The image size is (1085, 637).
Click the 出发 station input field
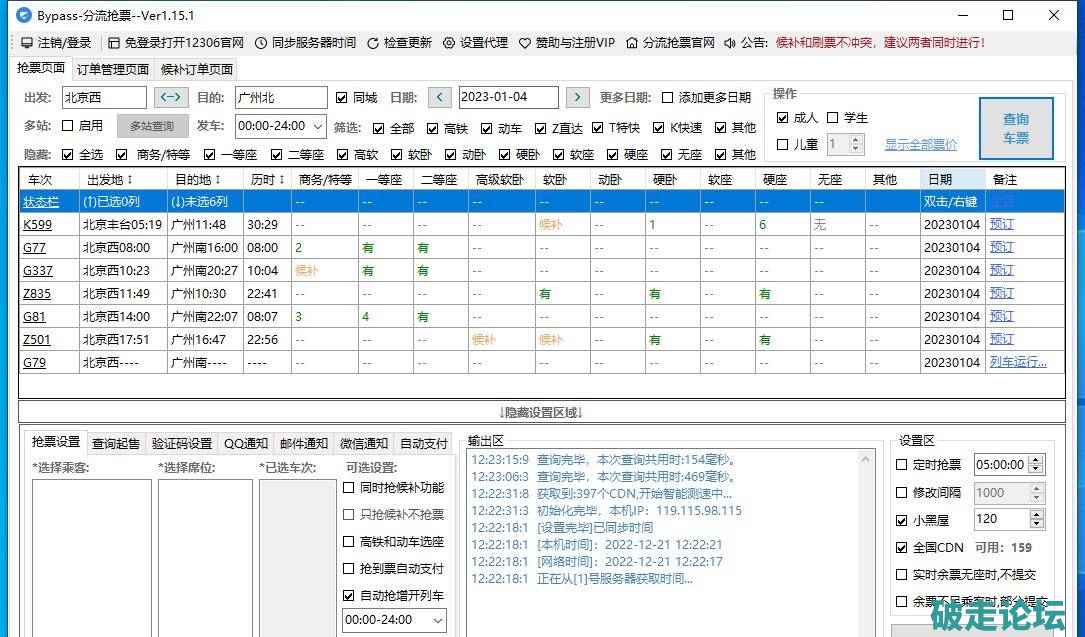pos(103,97)
